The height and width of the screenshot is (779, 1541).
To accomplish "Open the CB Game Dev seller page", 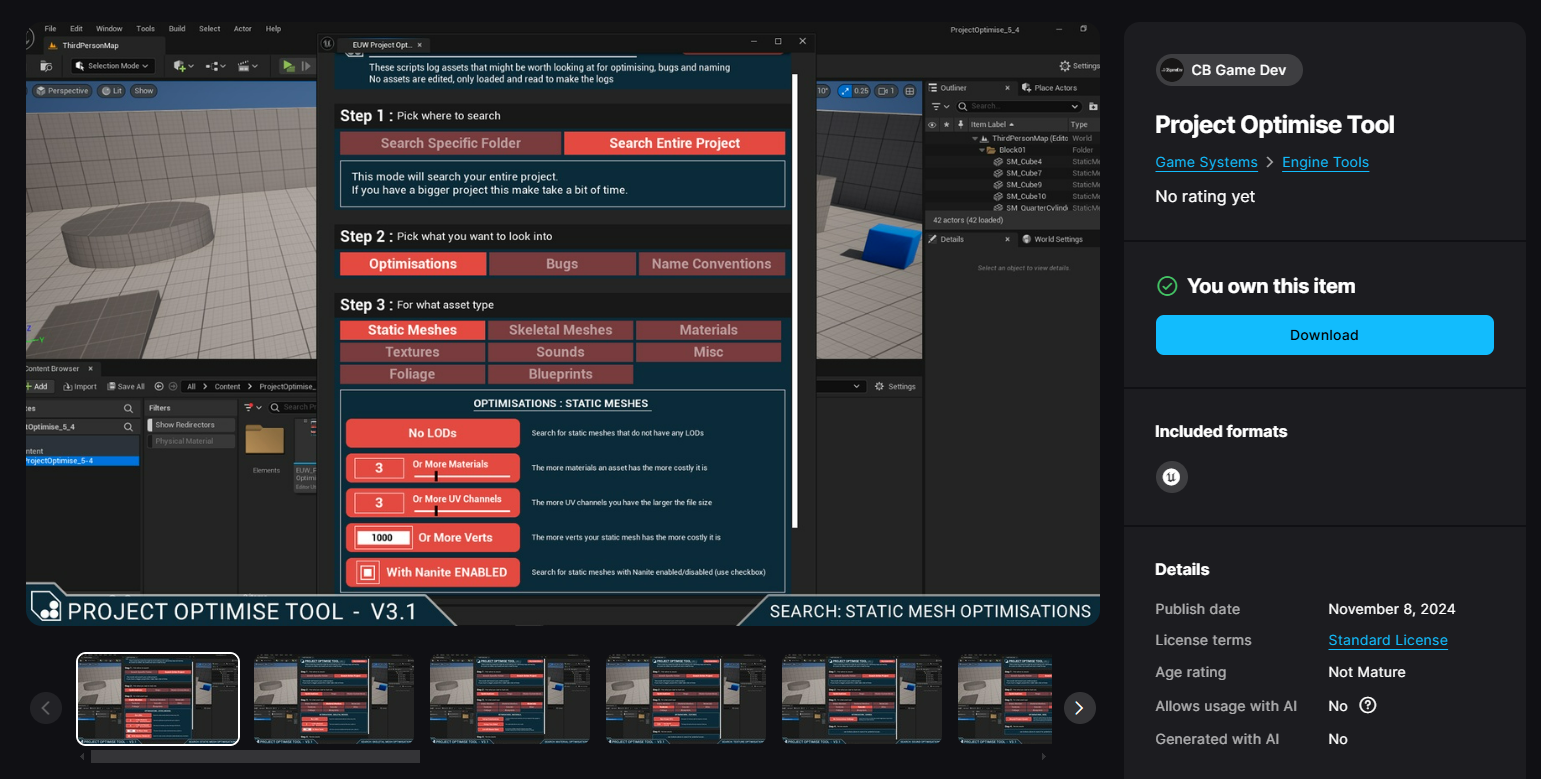I will point(1229,70).
